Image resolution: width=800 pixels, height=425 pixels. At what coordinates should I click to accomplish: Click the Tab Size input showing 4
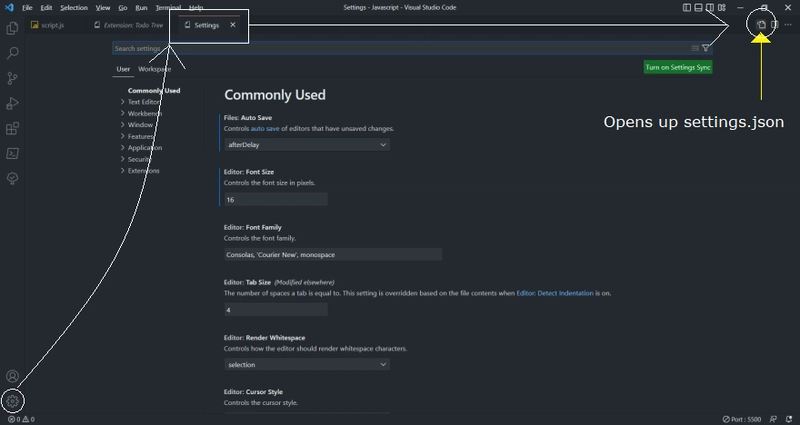276,310
